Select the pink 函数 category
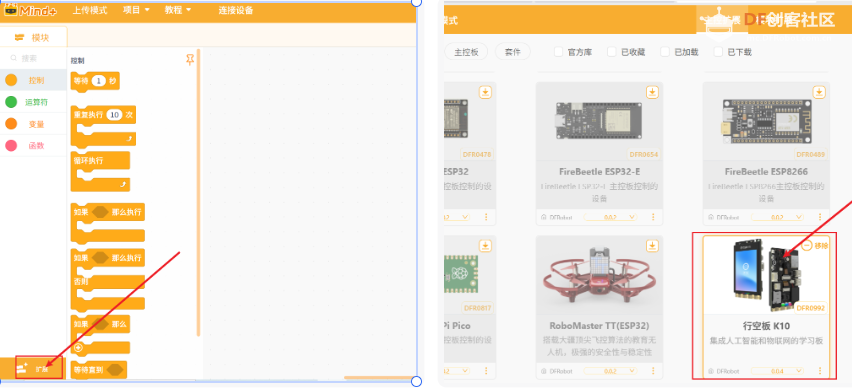This screenshot has height=388, width=852. pos(33,146)
